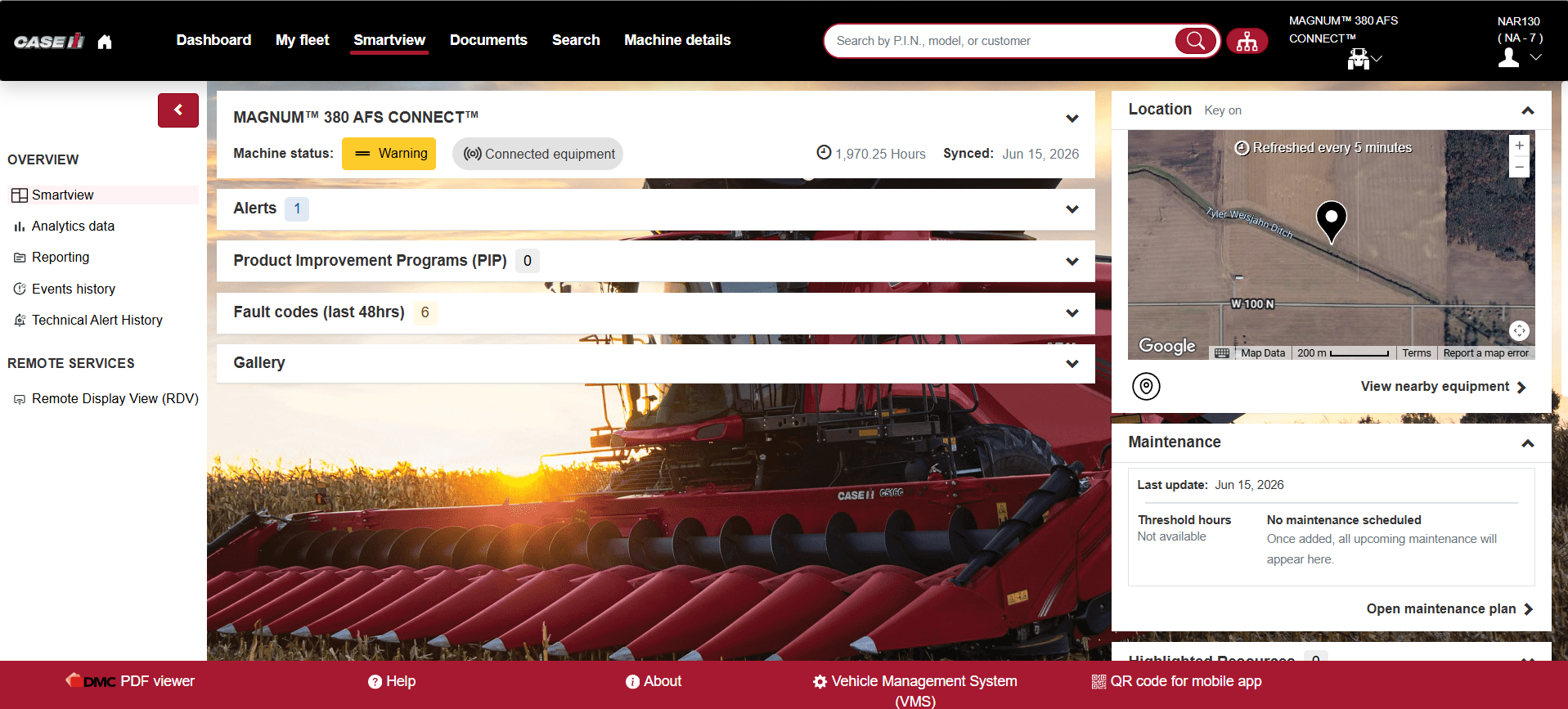Zoom in on the location map
Screen dimensions: 1568x709
click(x=1519, y=146)
